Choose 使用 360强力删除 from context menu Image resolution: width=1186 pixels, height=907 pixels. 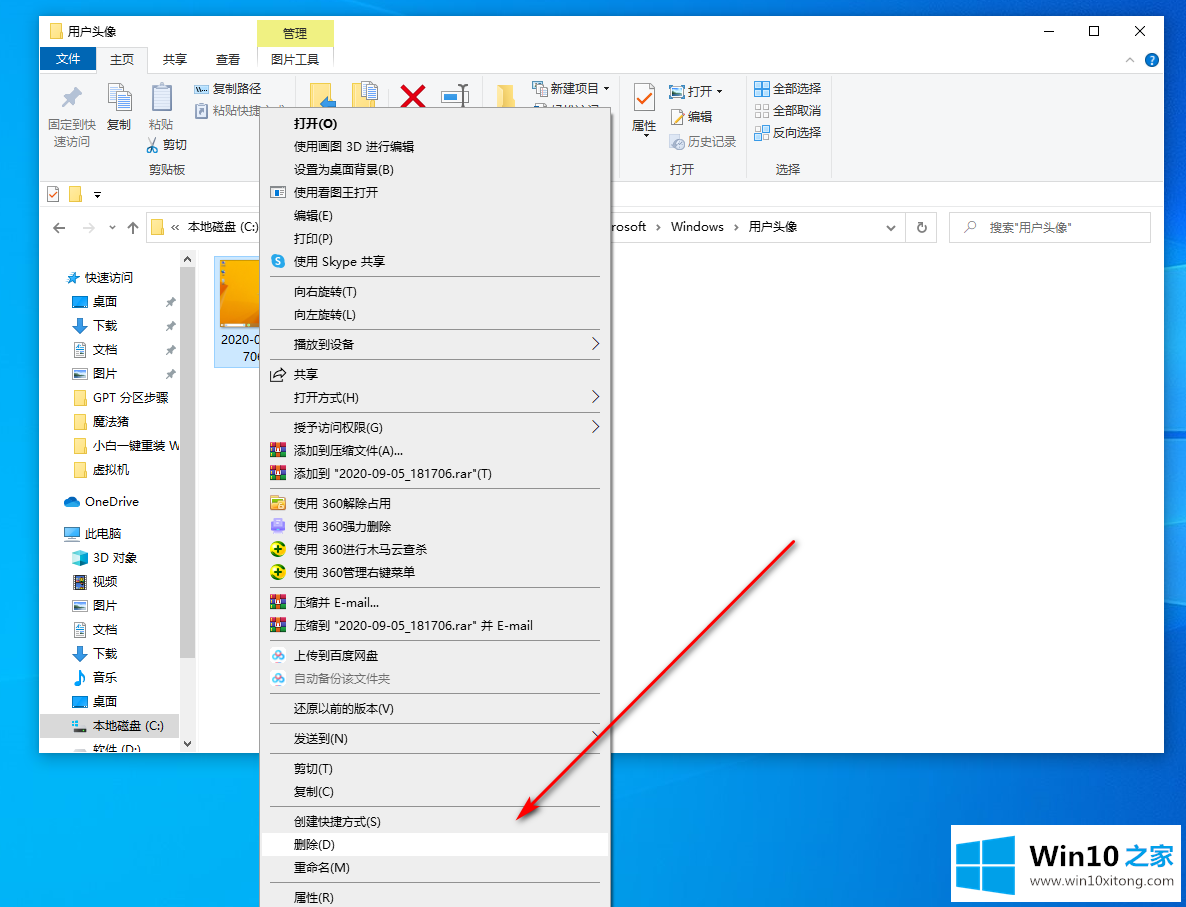click(435, 526)
